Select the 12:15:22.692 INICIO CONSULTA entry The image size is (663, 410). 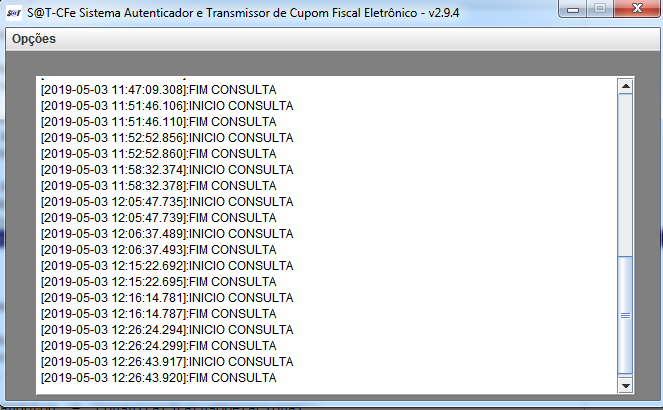[167, 266]
